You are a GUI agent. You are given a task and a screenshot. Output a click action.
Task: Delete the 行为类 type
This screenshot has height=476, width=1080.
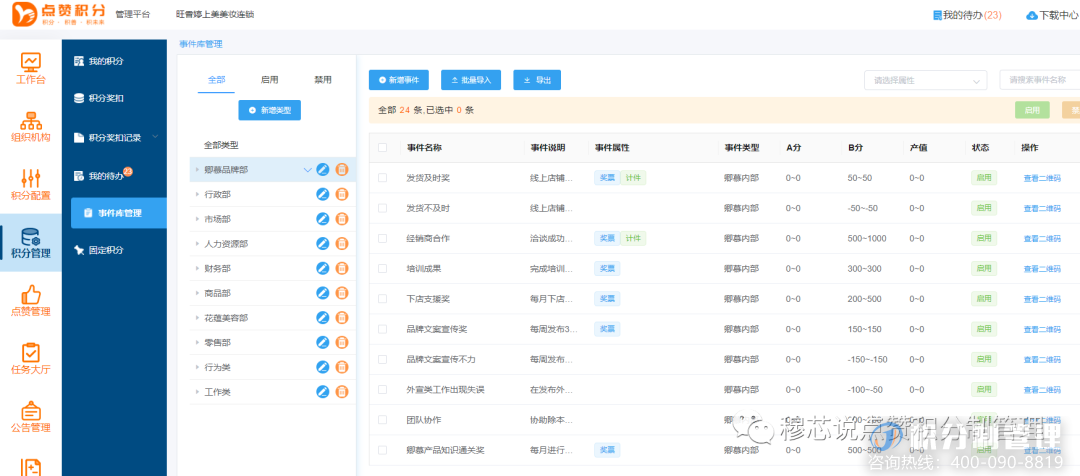tap(342, 367)
